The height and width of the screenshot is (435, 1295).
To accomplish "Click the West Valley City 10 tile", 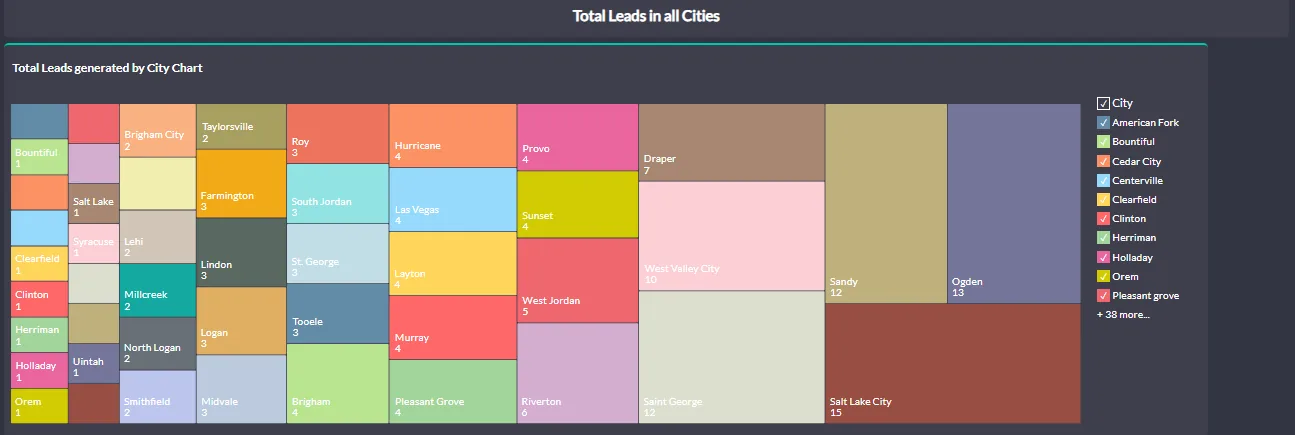I will [731, 236].
